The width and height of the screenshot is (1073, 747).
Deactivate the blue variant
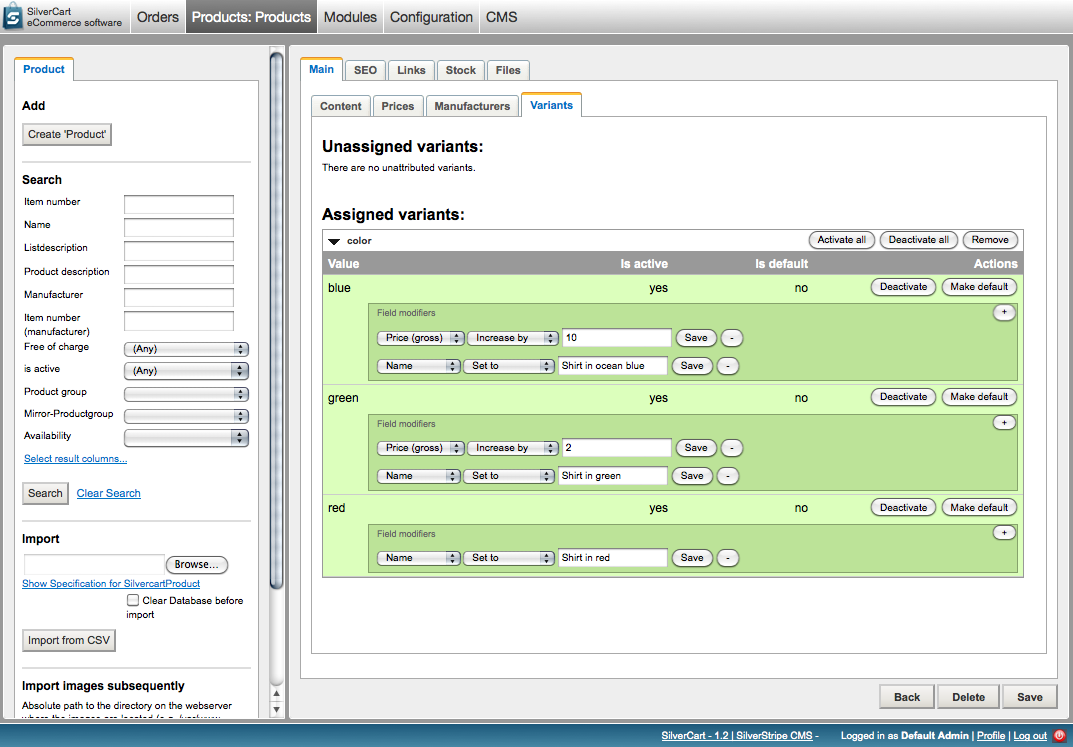click(903, 287)
